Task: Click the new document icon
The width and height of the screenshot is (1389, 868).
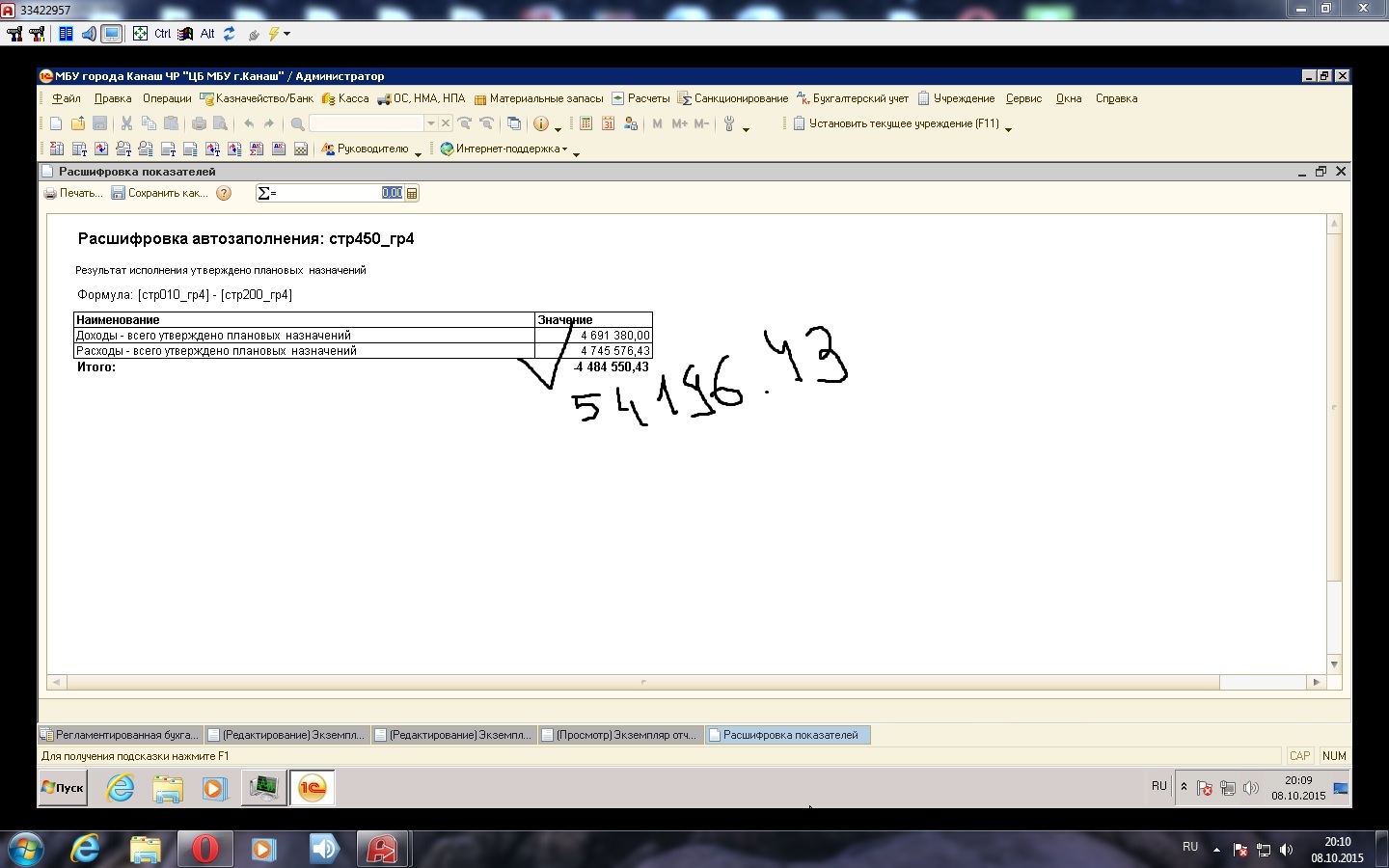Action: point(56,123)
